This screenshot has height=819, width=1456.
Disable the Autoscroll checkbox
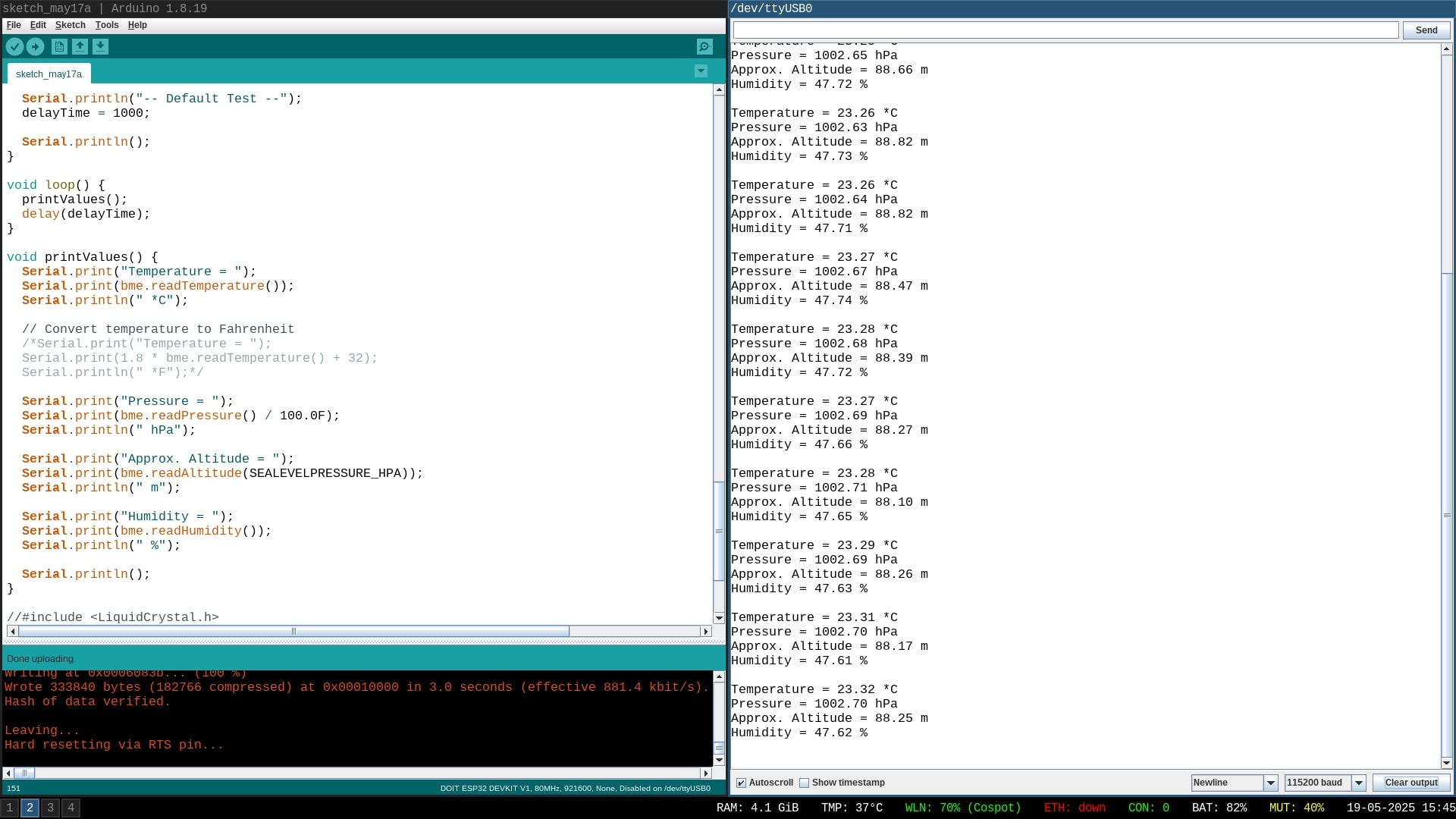click(742, 783)
